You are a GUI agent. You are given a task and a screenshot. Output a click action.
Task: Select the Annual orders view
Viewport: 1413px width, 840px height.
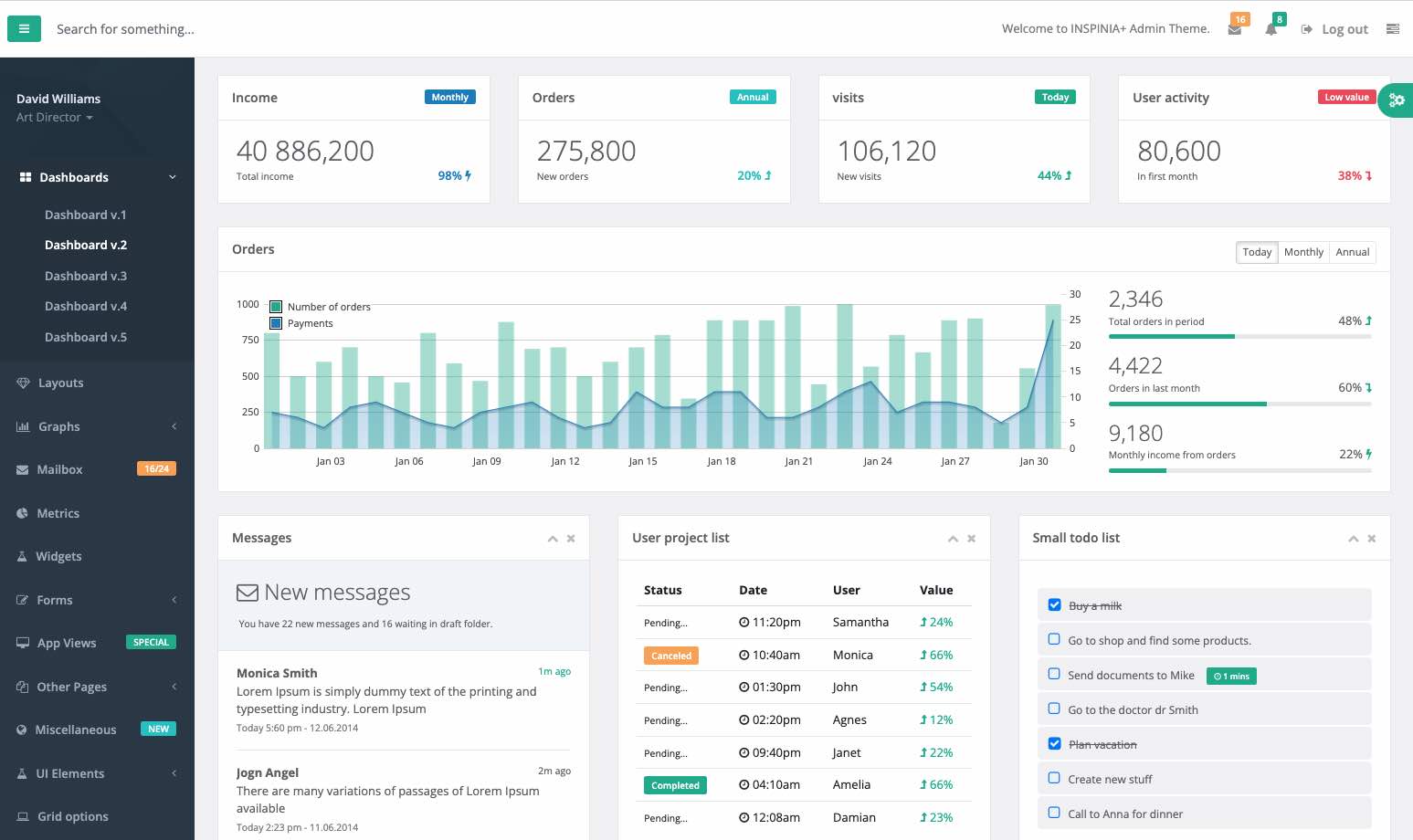tap(1352, 252)
